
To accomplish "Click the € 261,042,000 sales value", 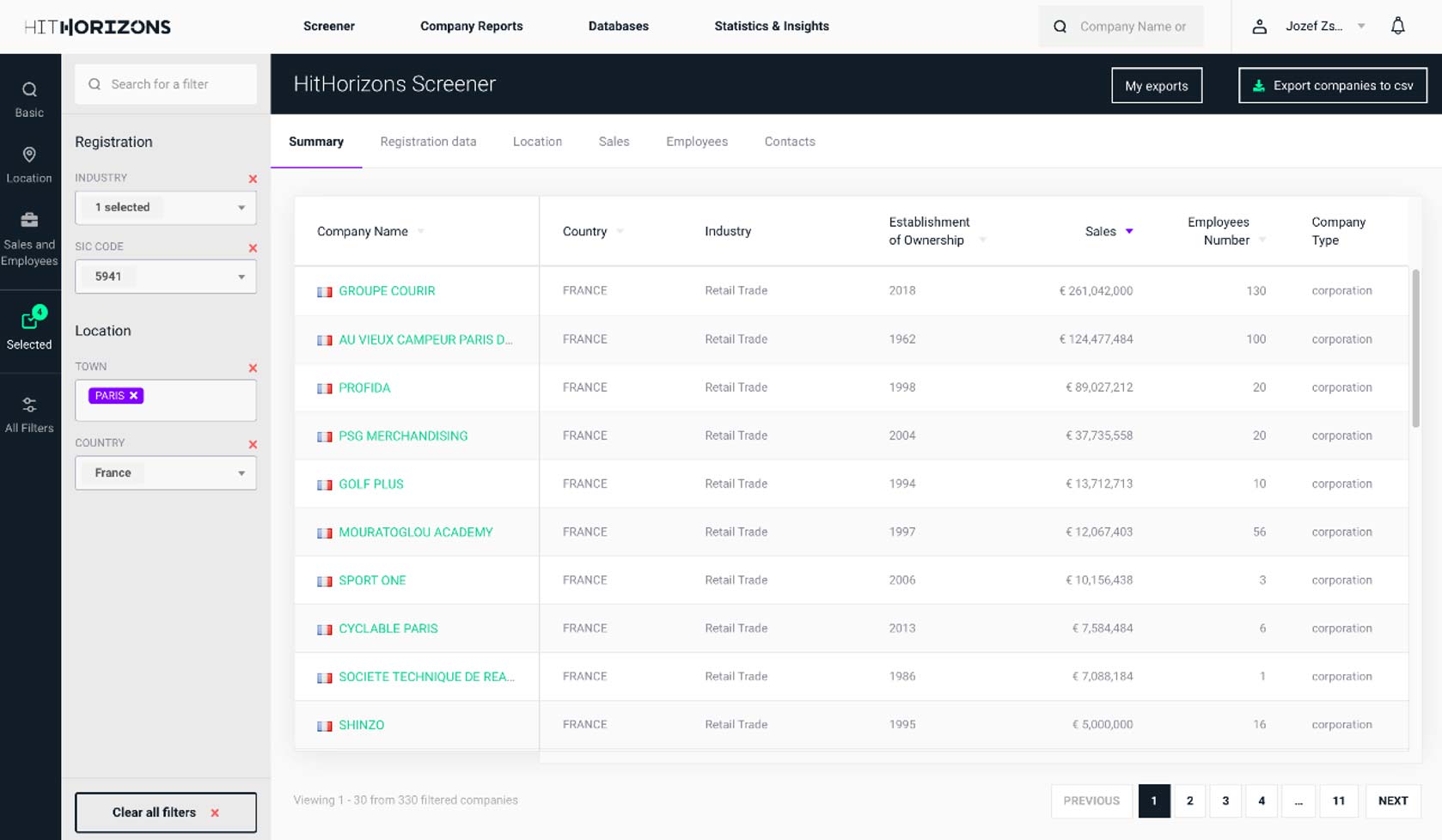I will click(1096, 291).
